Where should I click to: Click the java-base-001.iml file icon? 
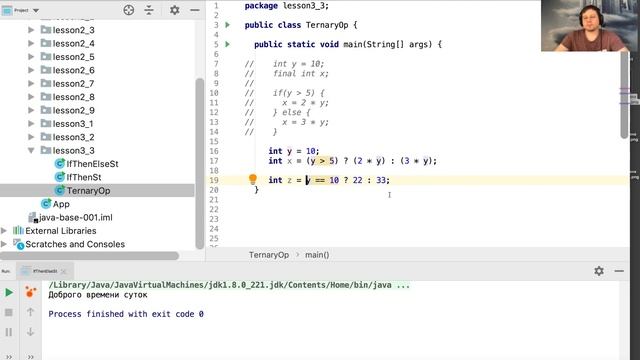(33, 218)
